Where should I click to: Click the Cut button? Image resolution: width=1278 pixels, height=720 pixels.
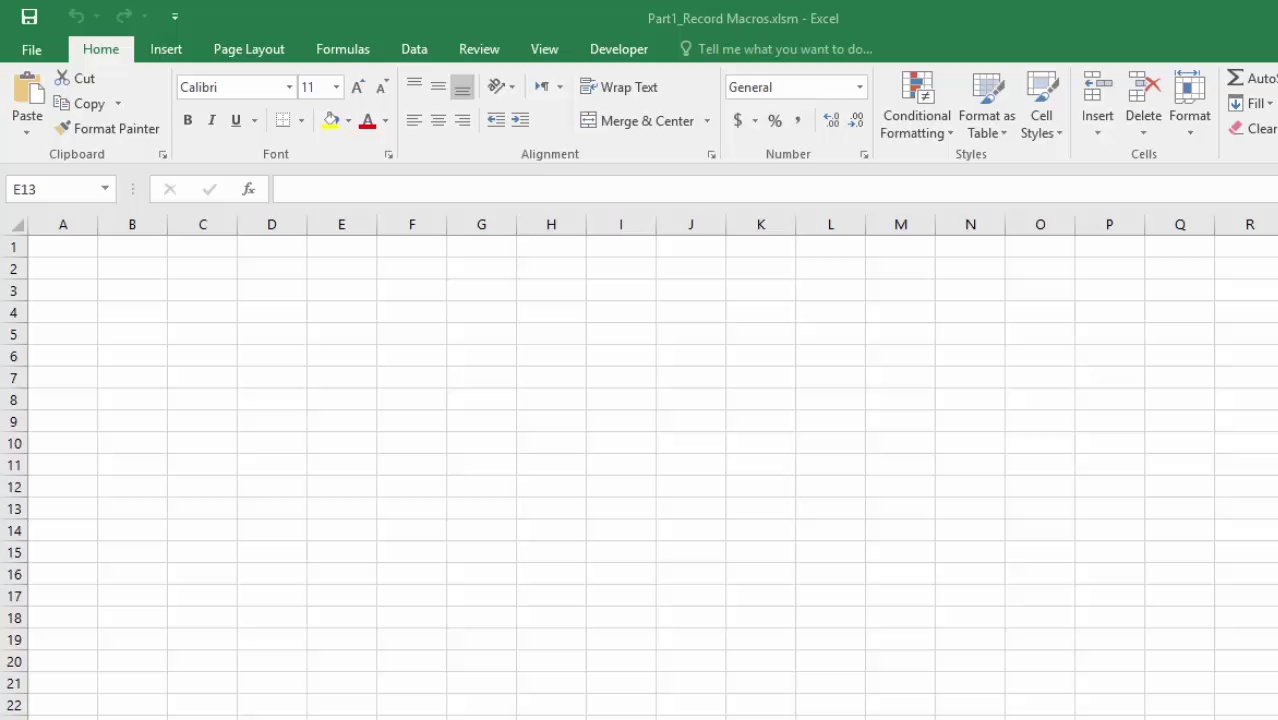(x=75, y=78)
